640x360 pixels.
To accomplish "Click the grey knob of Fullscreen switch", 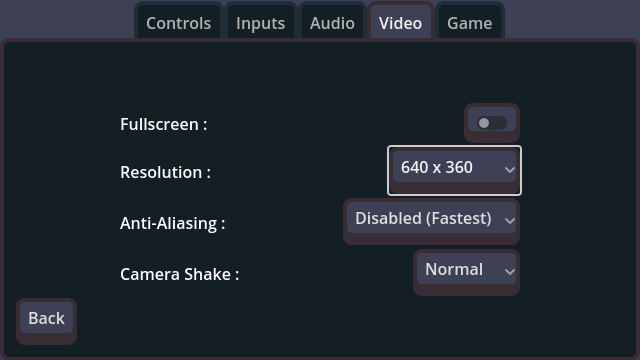I will click(x=484, y=123).
